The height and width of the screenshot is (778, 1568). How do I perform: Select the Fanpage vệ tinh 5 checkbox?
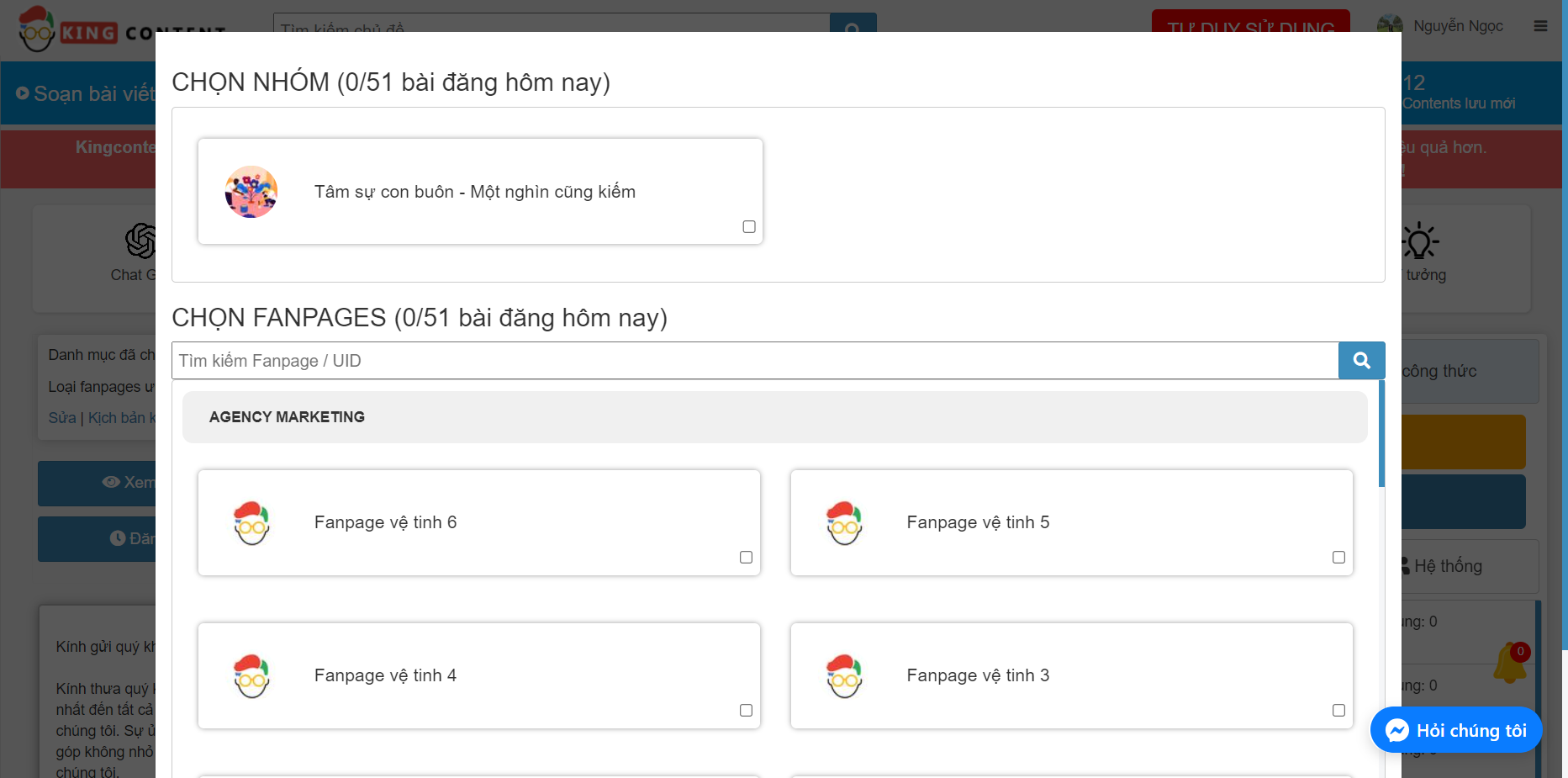pyautogui.click(x=1338, y=558)
